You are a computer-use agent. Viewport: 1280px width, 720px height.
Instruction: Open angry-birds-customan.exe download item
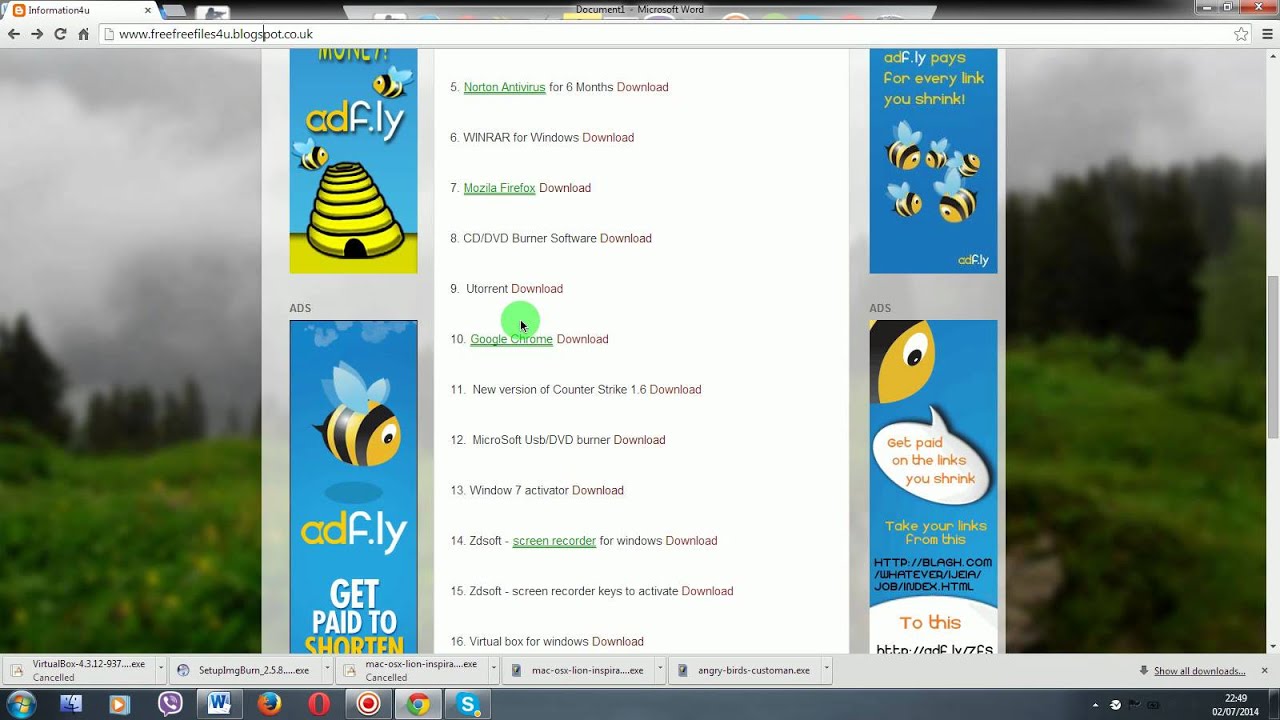(745, 670)
